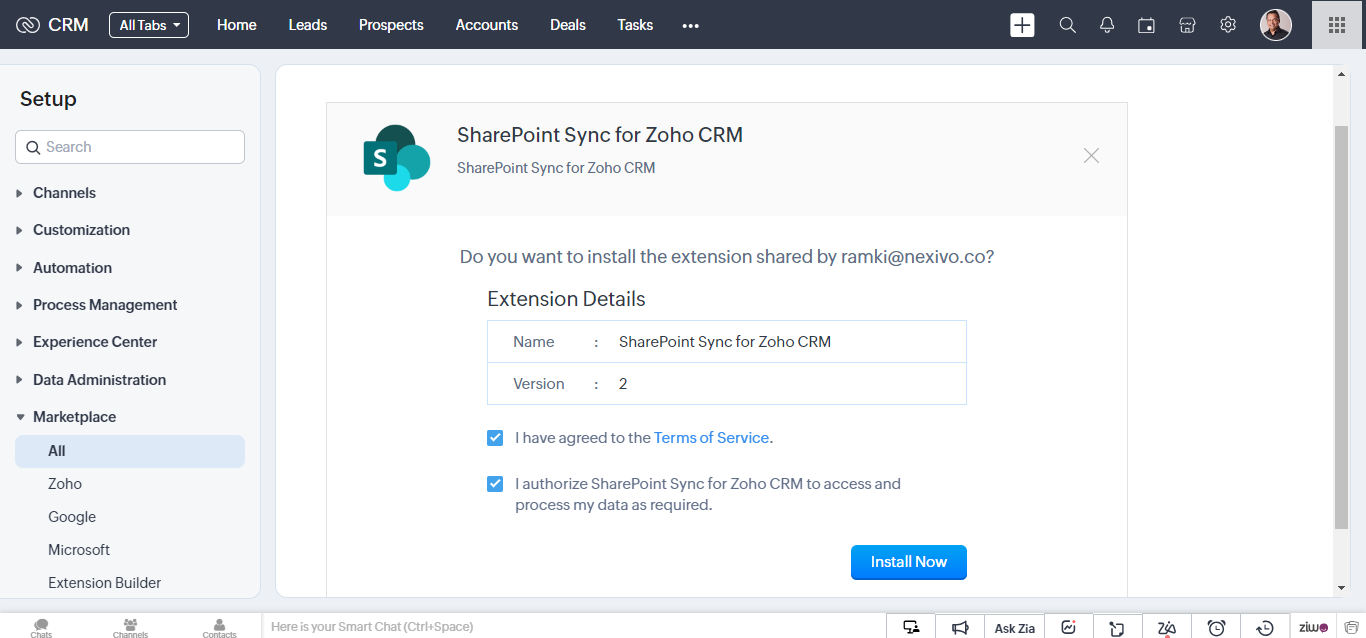Click the Install Now button

pos(909,562)
